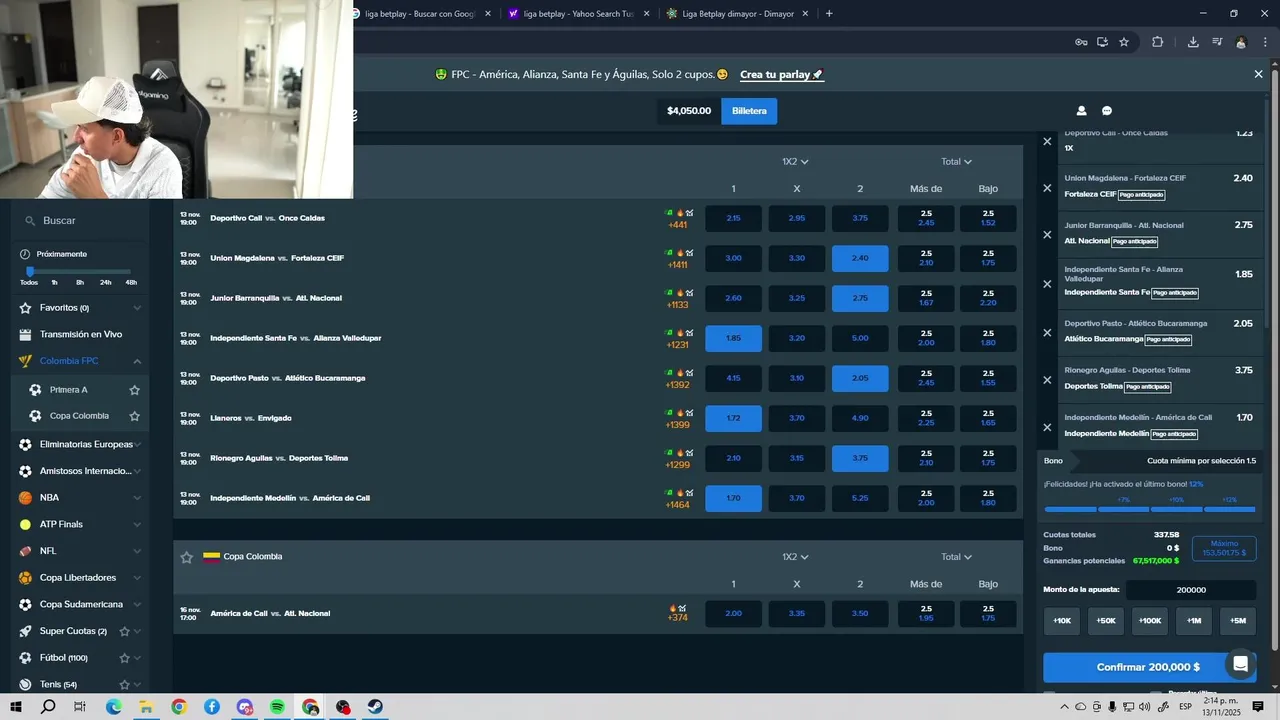
Task: Open the saved passwords key icon
Action: coord(1081,42)
